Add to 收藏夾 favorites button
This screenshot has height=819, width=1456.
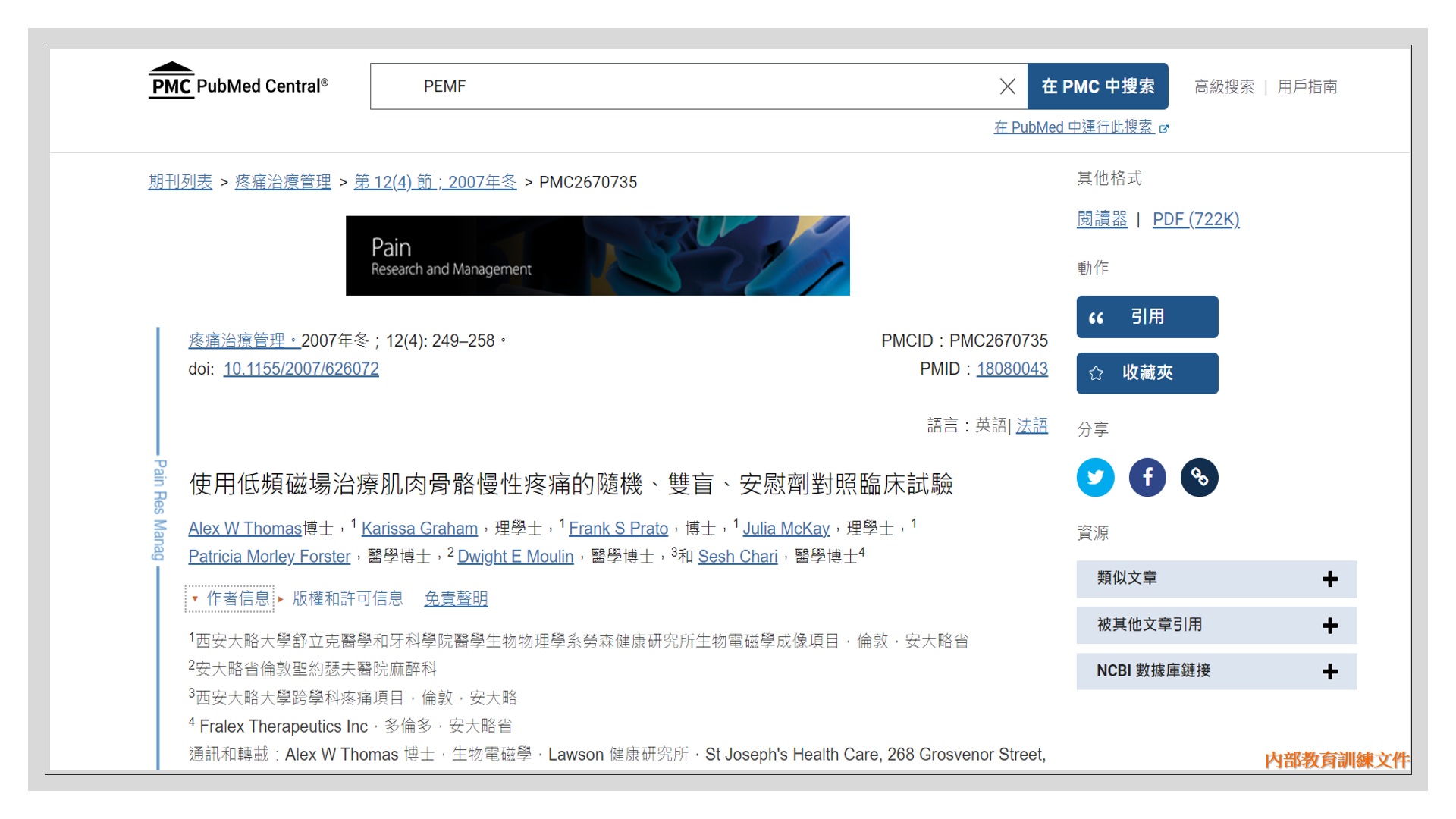tap(1147, 373)
